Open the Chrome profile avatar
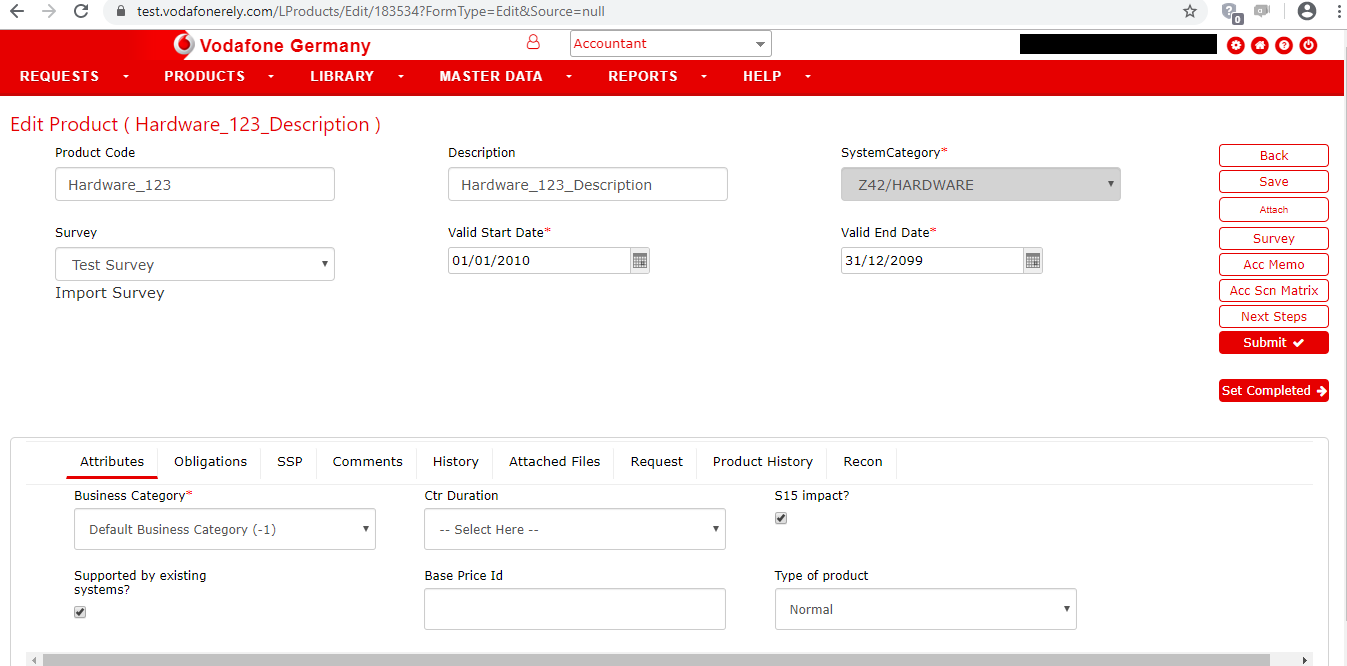This screenshot has height=666, width=1347. coord(1306,12)
